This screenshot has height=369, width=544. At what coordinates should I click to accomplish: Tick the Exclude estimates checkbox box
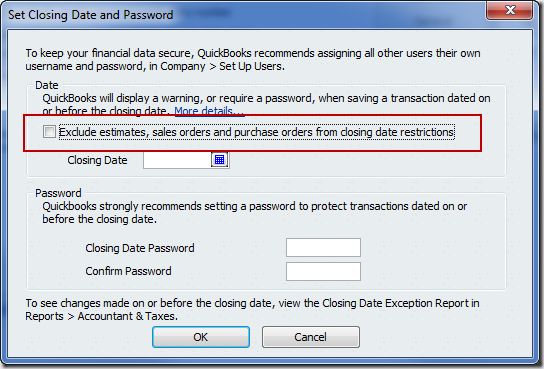coord(49,132)
